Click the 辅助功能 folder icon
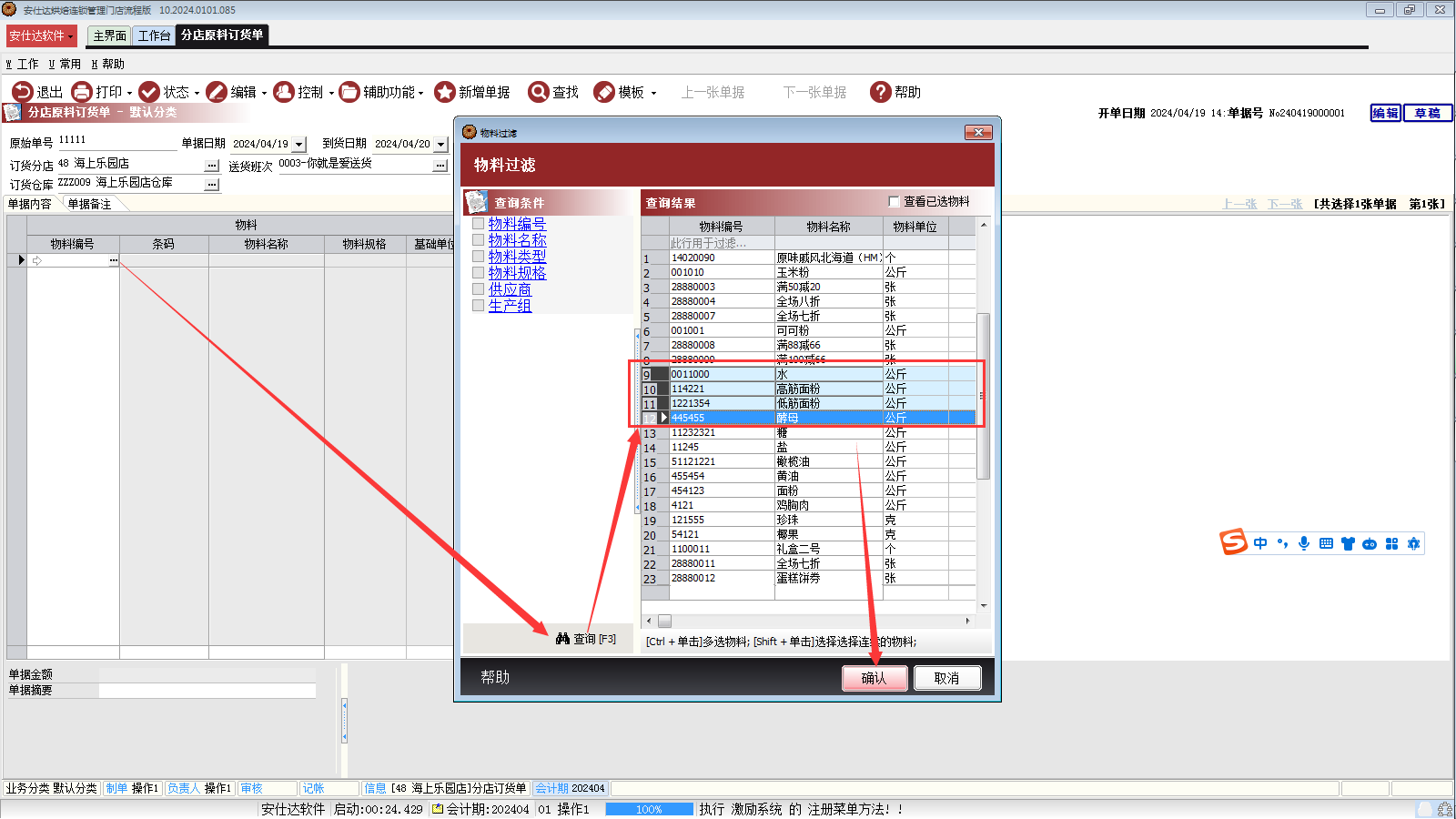This screenshot has width=1456, height=819. [x=349, y=92]
